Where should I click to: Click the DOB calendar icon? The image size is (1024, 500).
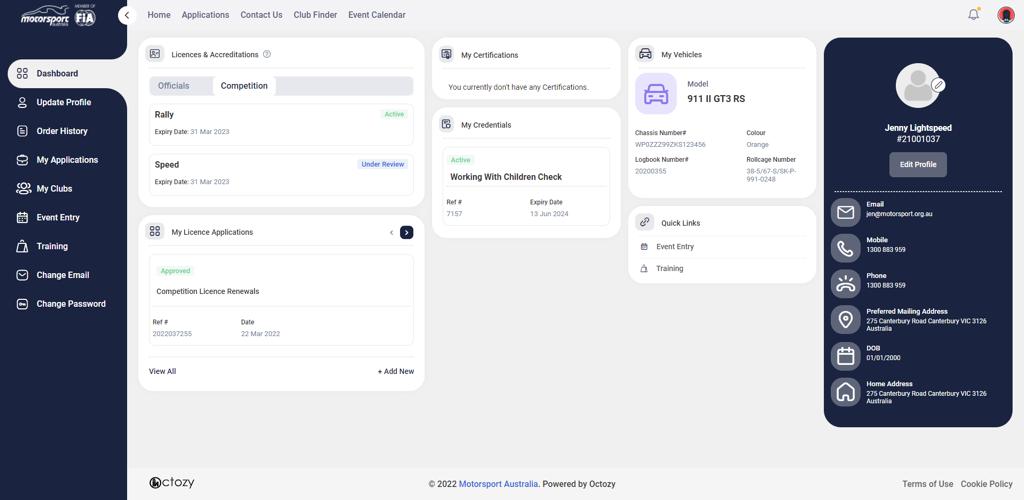846,356
